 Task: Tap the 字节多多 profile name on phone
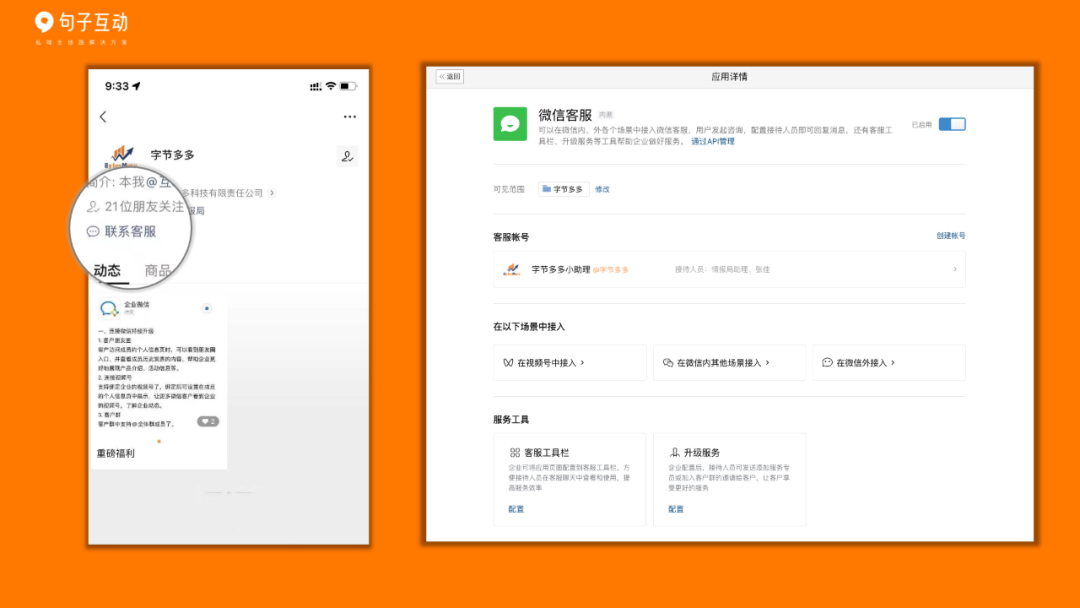point(172,155)
